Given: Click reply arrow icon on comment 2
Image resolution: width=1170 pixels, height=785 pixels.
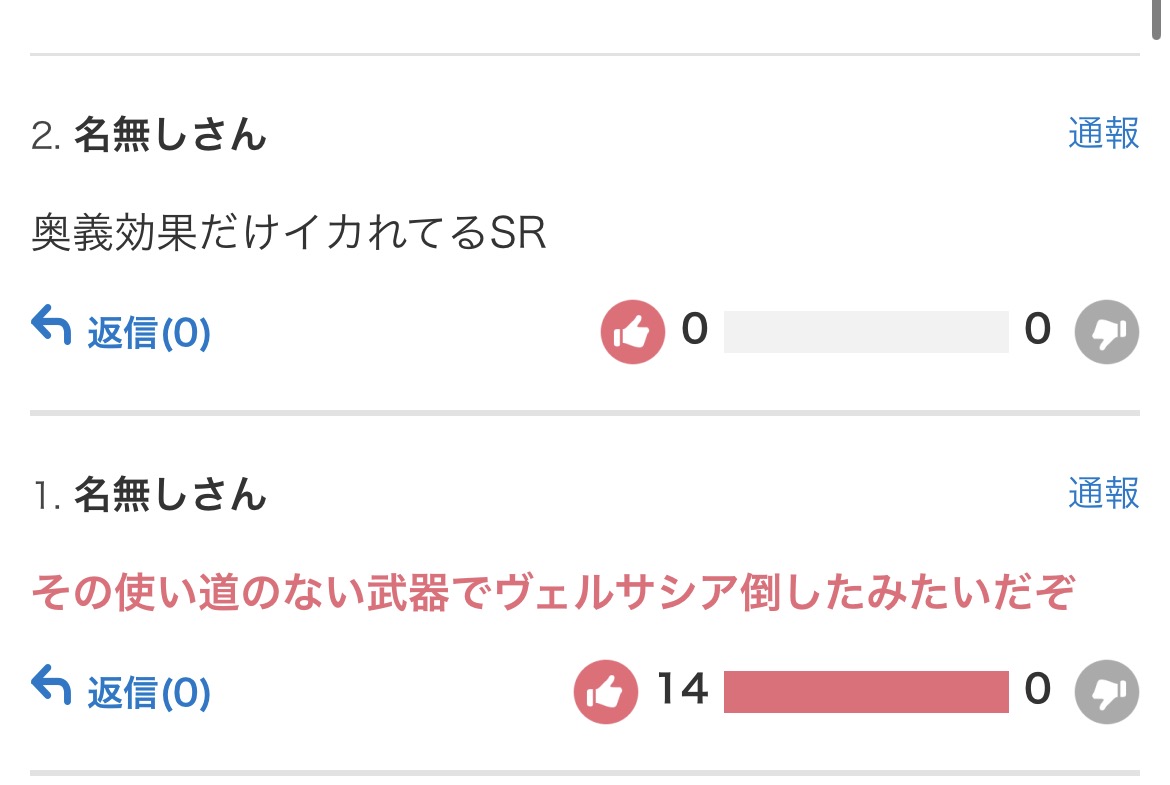Looking at the screenshot, I should [x=51, y=326].
